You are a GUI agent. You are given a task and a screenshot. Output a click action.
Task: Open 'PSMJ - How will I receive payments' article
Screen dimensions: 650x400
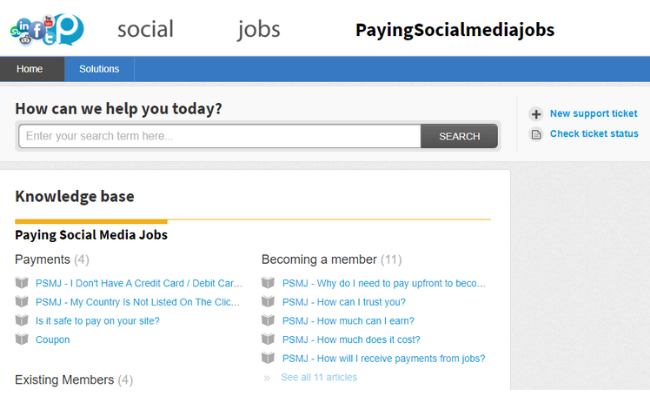click(x=383, y=359)
